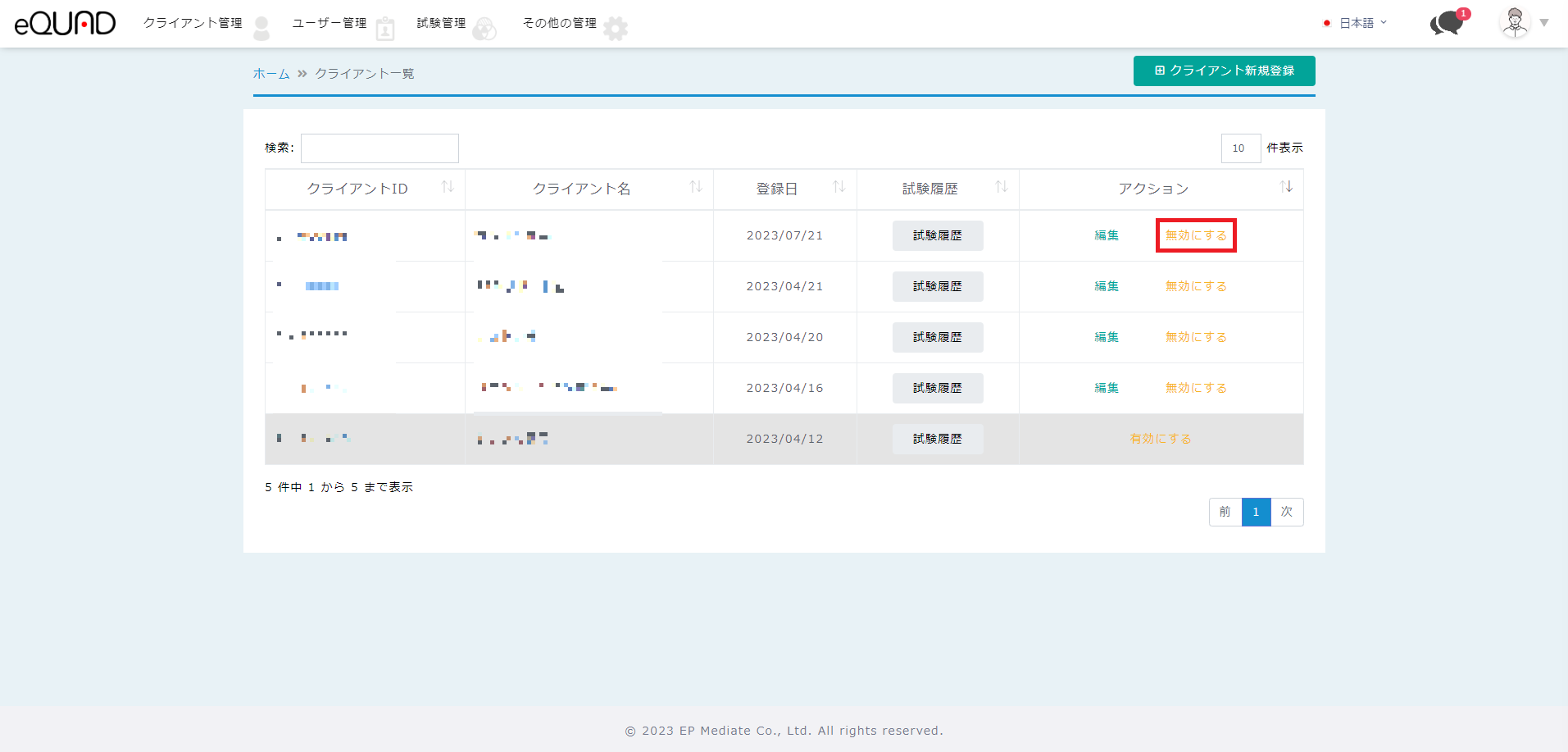Sort by registration date arrows
This screenshot has width=1568, height=752.
point(839,187)
